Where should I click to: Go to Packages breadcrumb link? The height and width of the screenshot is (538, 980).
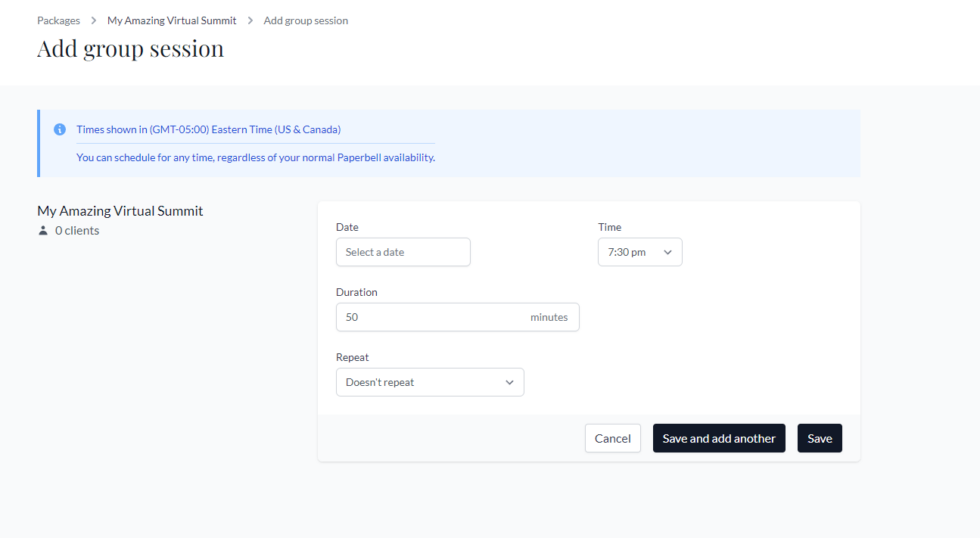59,21
